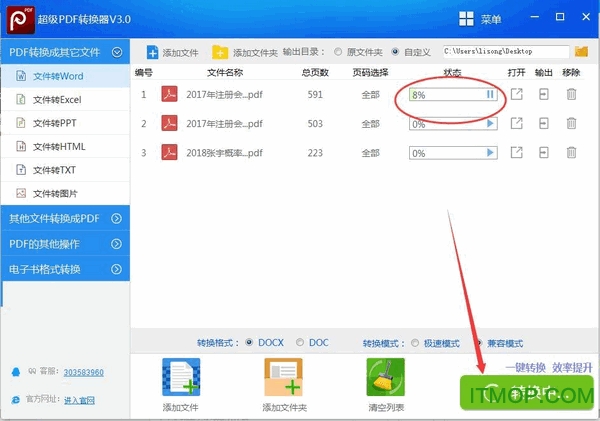Click PDF icon for file row 2 (503 pages)
The width and height of the screenshot is (600, 421).
169,123
